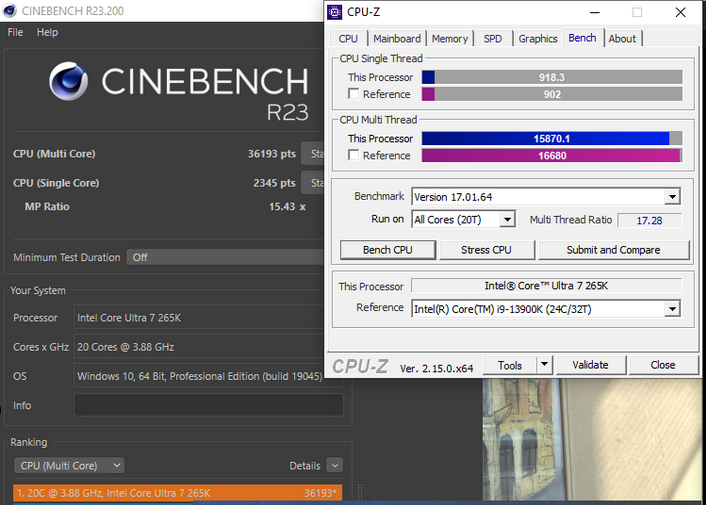Screen dimensions: 706x505
Task: Click the Single Thread Reference bar 902
Action: click(x=552, y=95)
